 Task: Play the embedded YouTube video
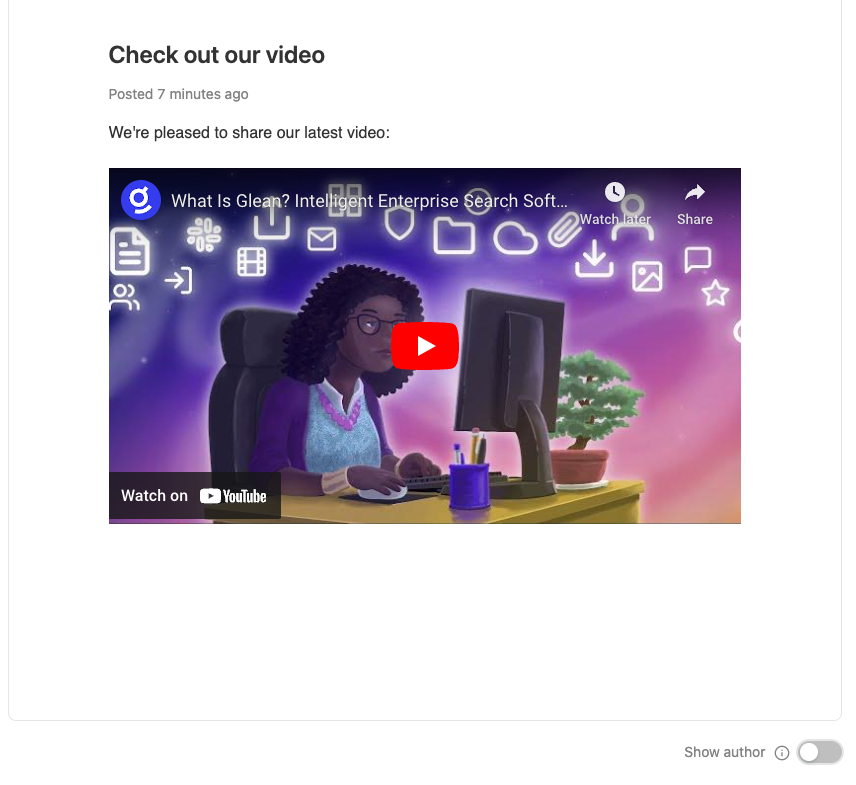(x=425, y=346)
